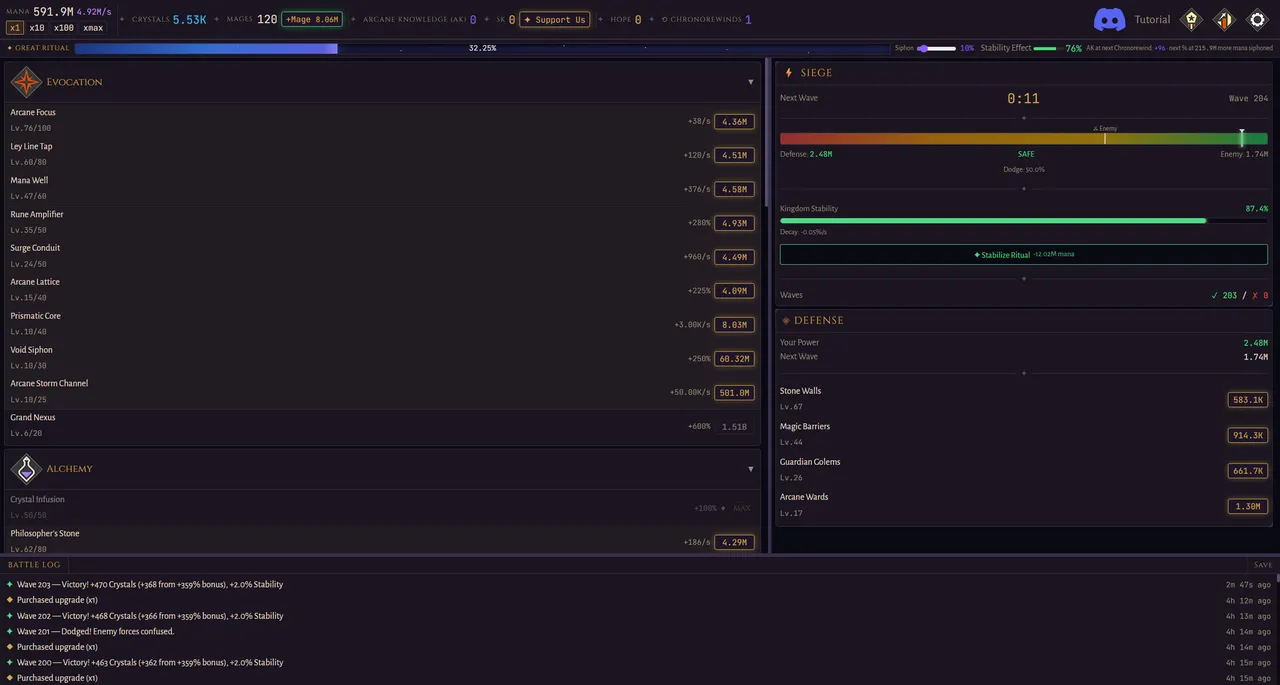Click the Siege lightning bolt icon
This screenshot has height=685, width=1280.
point(788,73)
